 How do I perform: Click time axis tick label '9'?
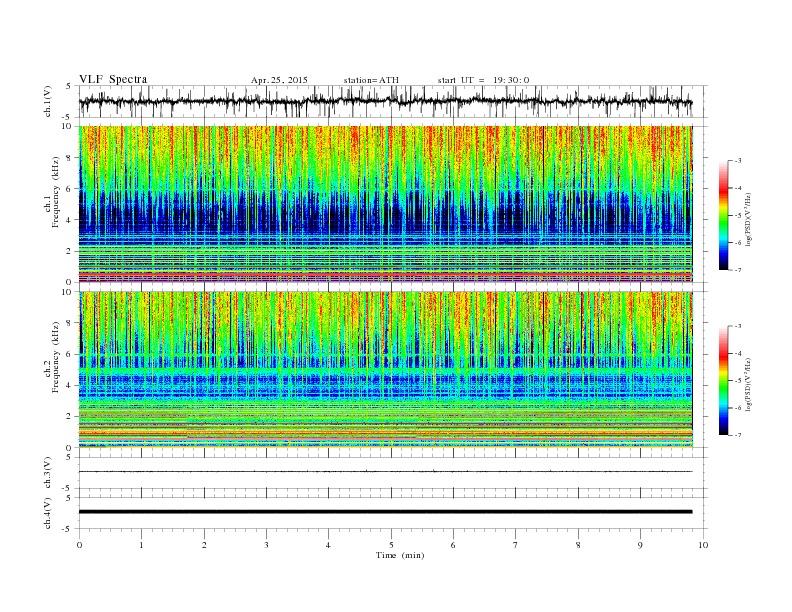640,545
